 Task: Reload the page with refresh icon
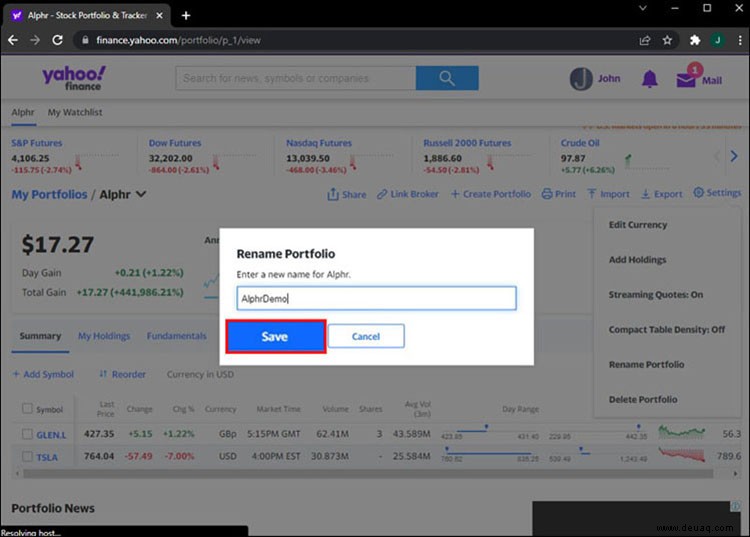tap(57, 40)
